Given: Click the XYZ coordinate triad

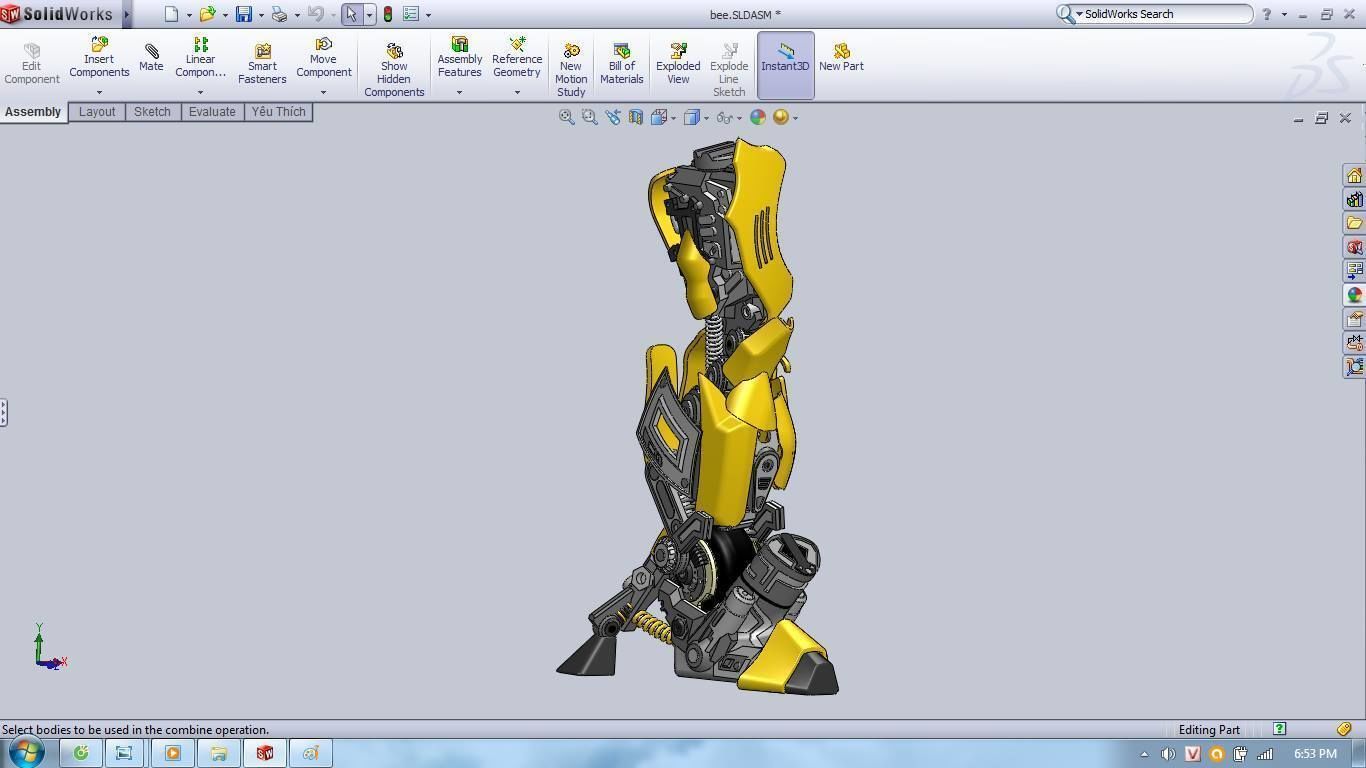Looking at the screenshot, I should pyautogui.click(x=49, y=647).
